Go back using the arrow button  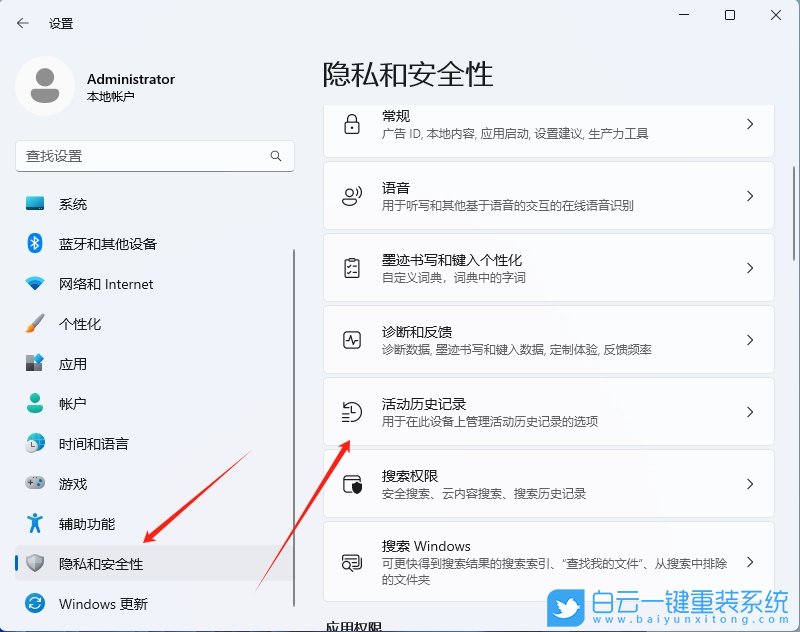click(x=20, y=22)
